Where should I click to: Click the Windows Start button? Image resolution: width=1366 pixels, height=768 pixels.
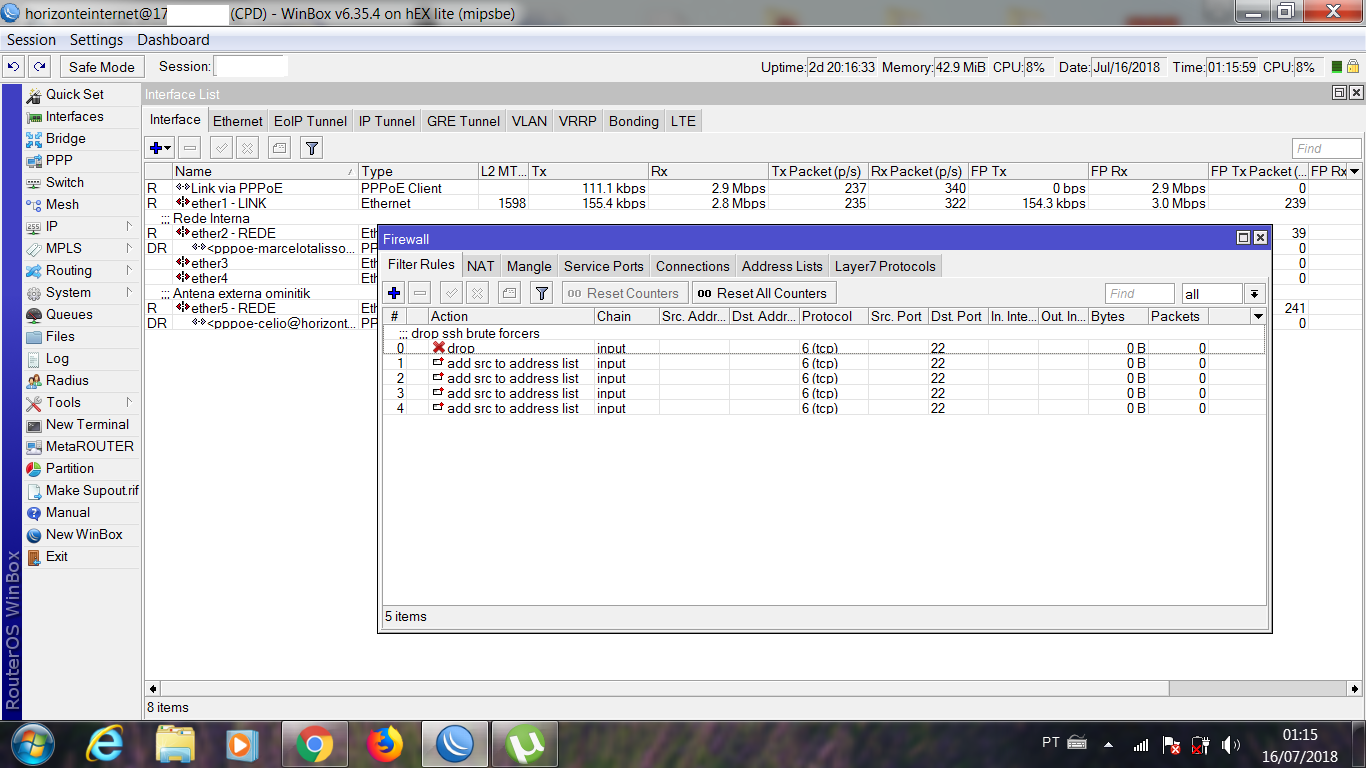click(31, 744)
